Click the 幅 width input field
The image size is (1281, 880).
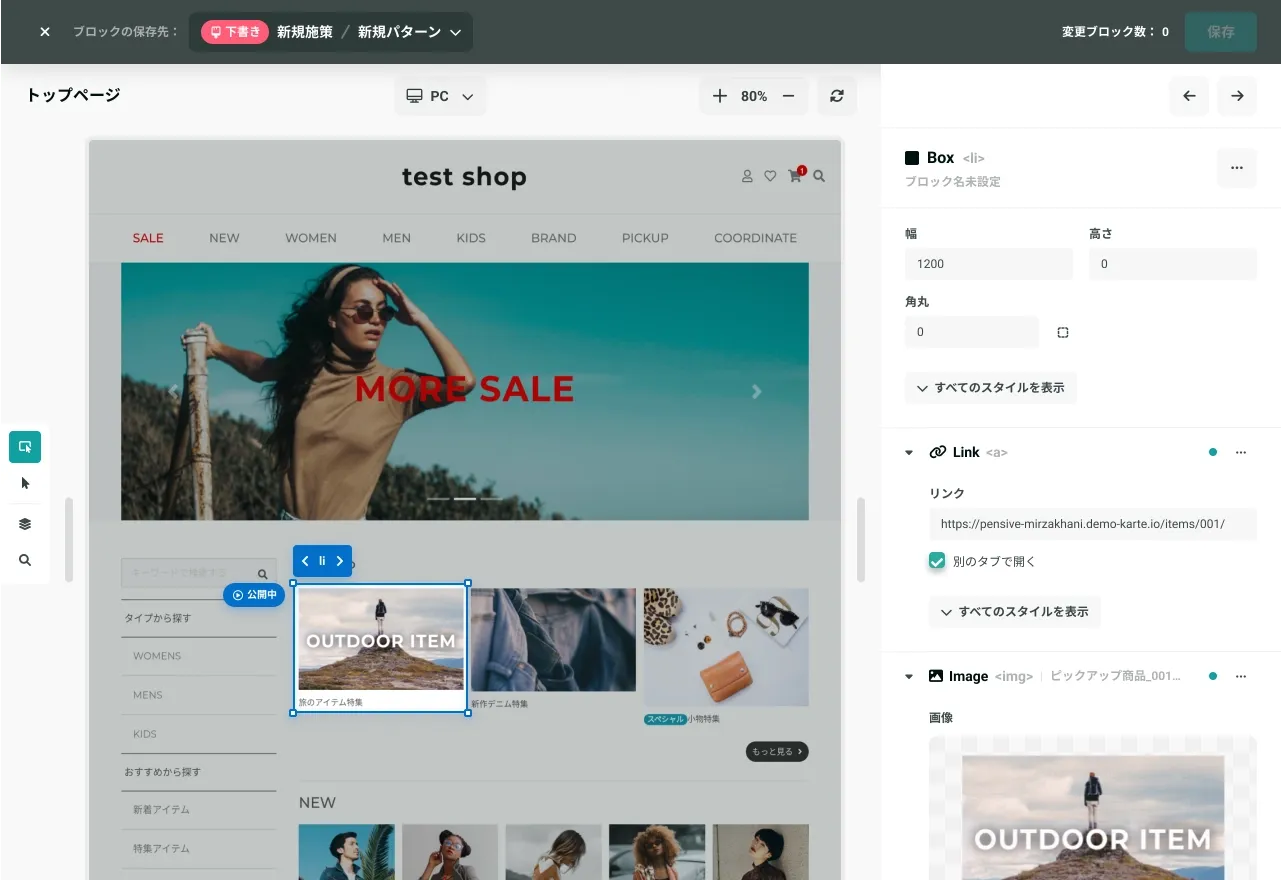point(988,264)
